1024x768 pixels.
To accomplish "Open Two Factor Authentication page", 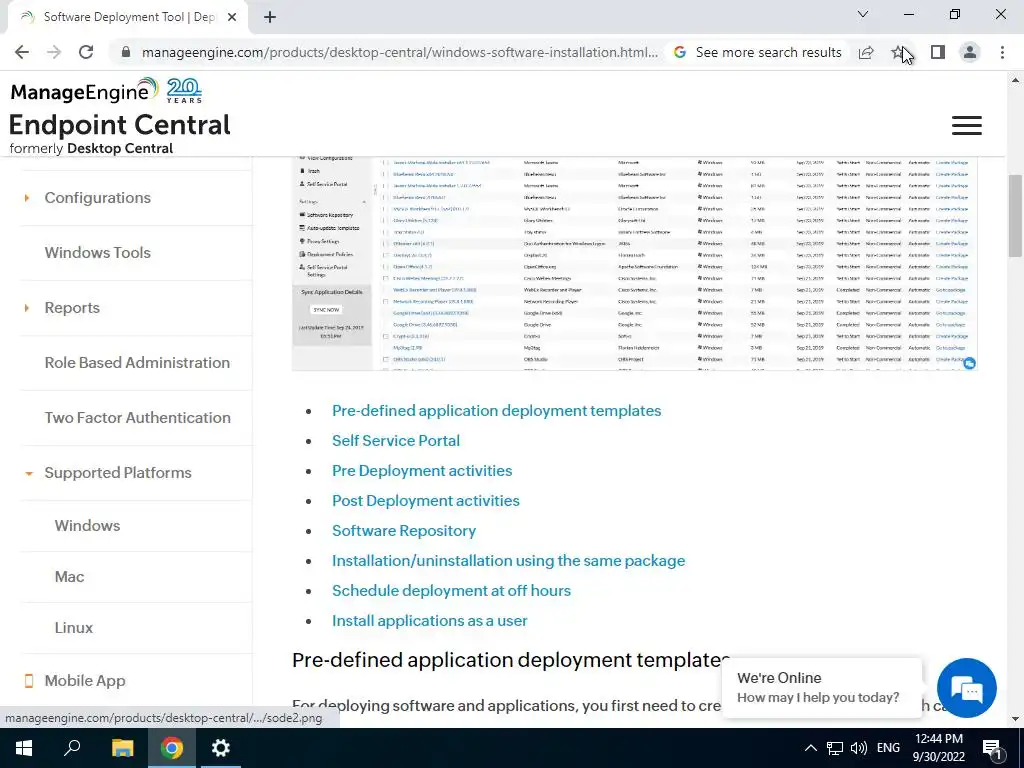I will [137, 417].
